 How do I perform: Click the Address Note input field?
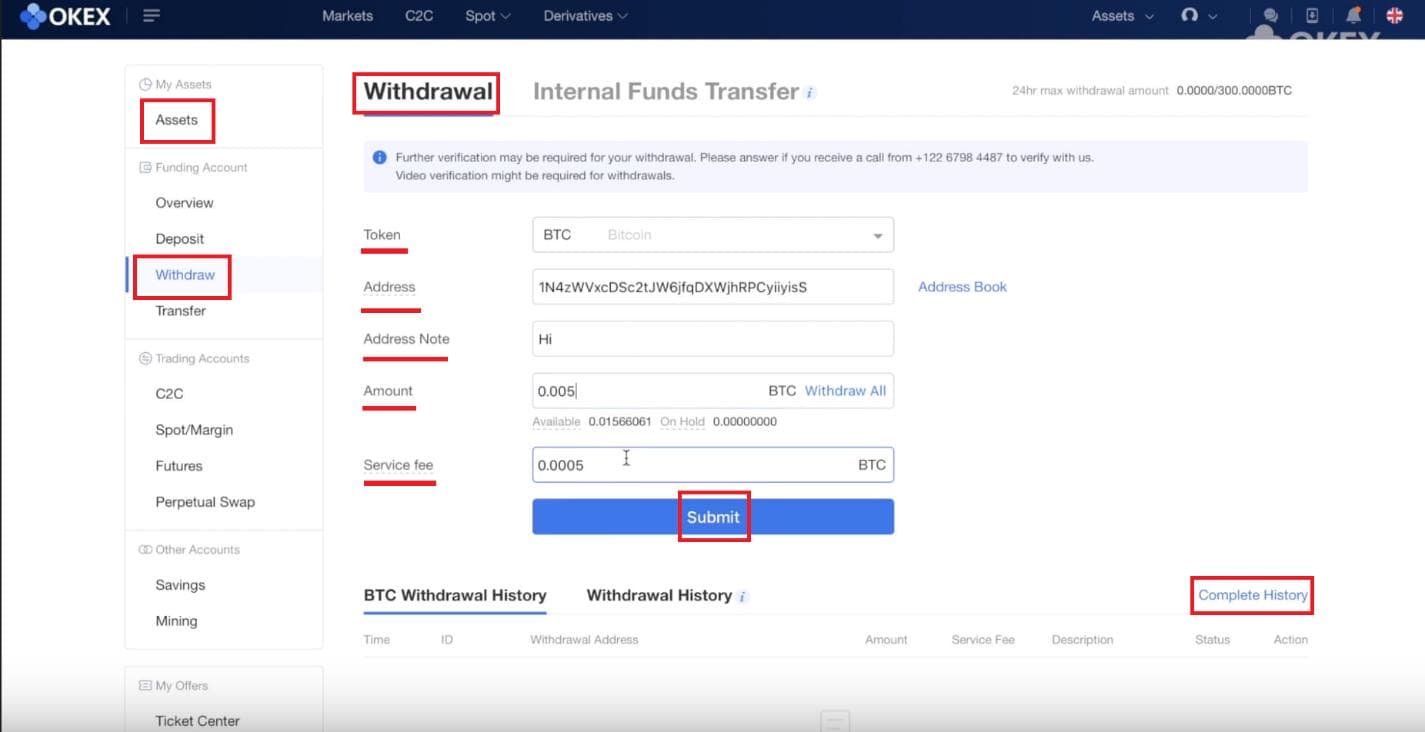(713, 339)
